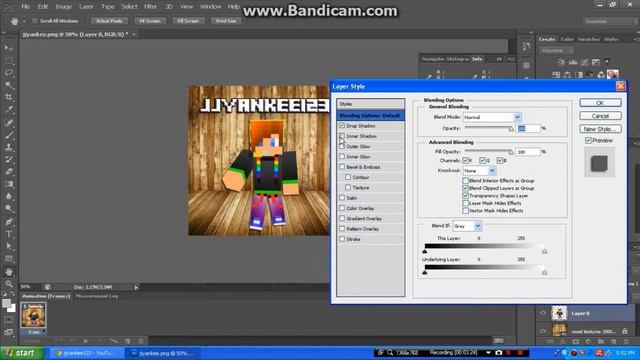Select the Gradient tool

click(9, 184)
